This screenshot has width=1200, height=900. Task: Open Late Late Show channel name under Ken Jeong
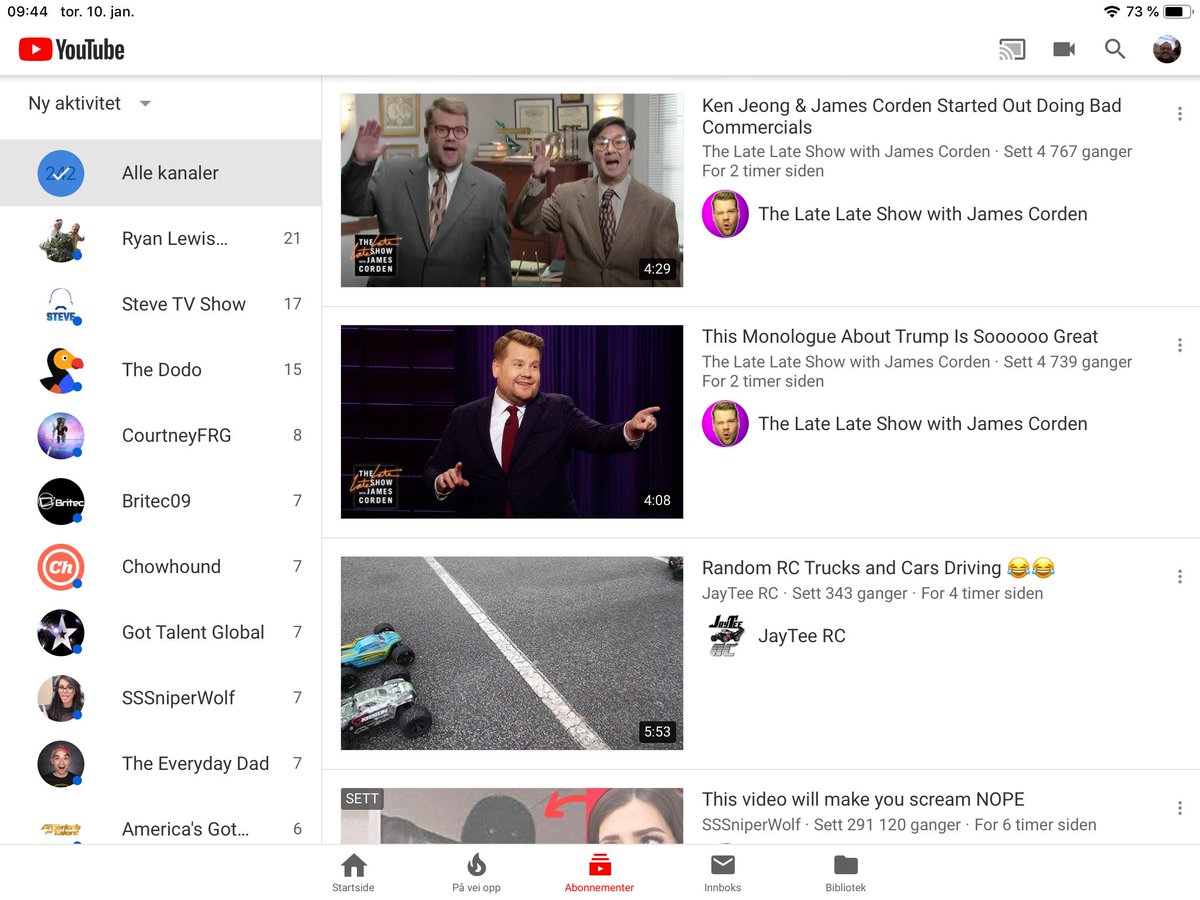tap(923, 214)
